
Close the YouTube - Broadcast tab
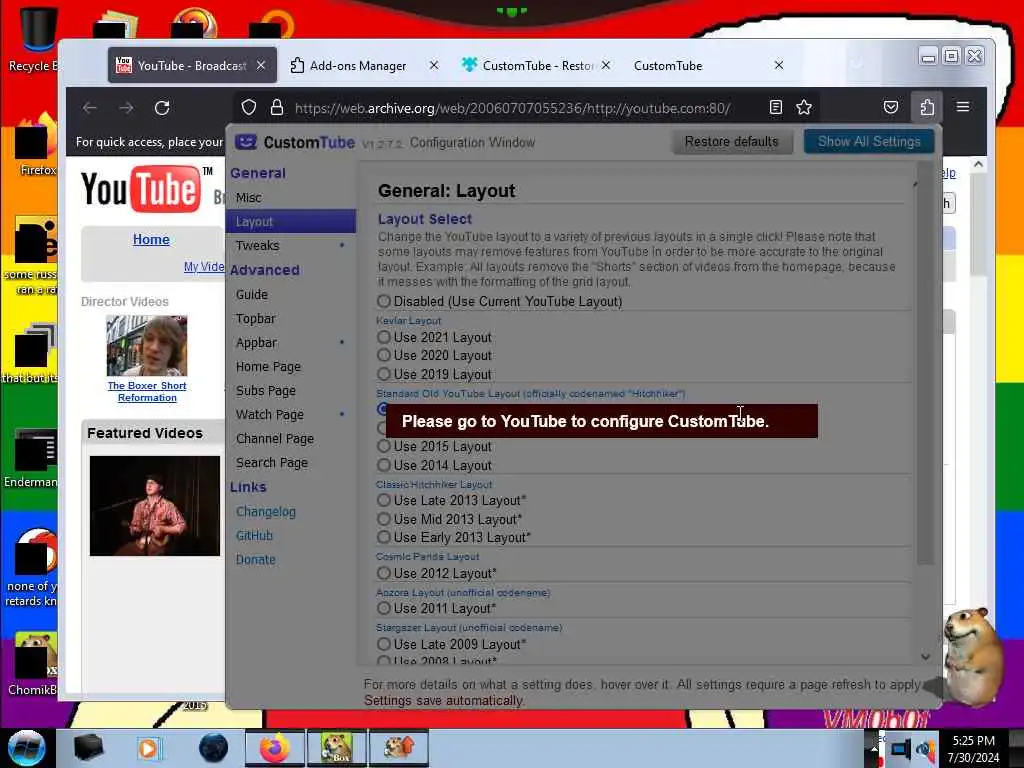coord(261,65)
